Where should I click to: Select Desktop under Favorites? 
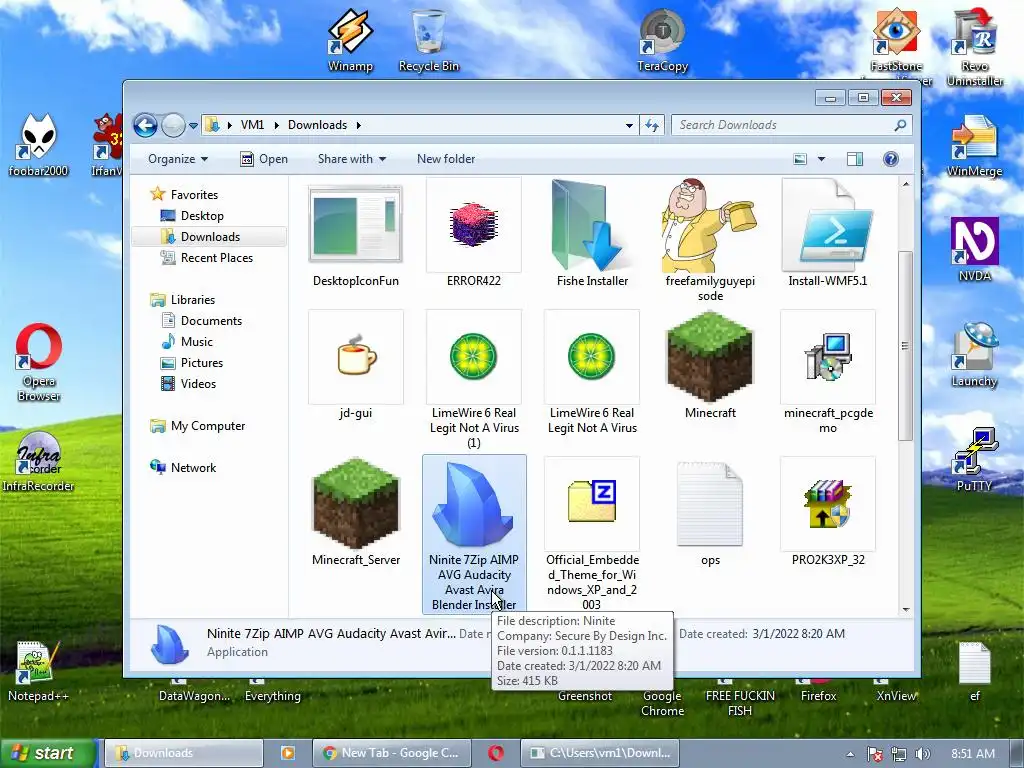tap(202, 216)
